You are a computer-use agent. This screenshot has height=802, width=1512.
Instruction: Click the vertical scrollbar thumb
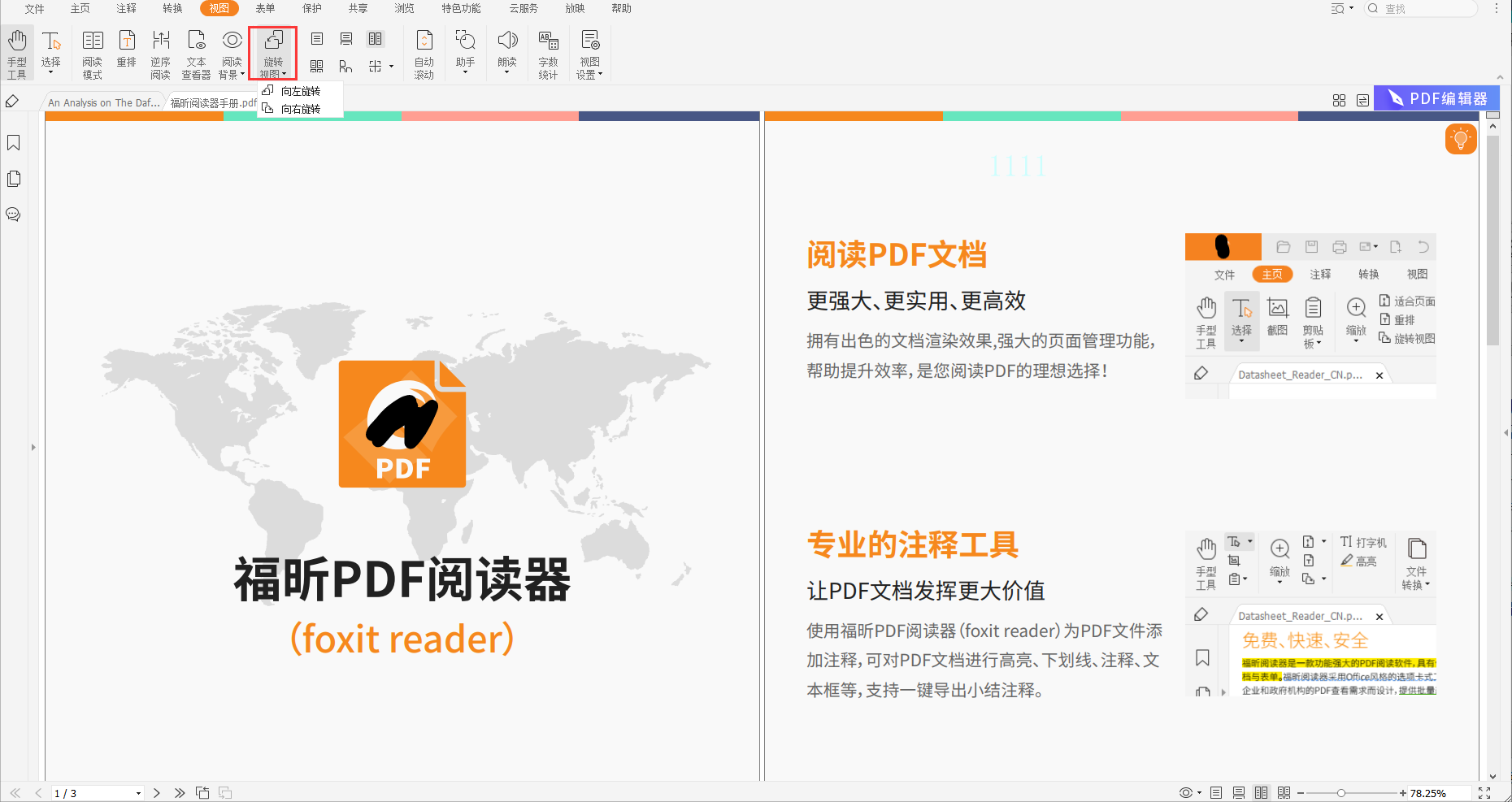[x=1492, y=240]
